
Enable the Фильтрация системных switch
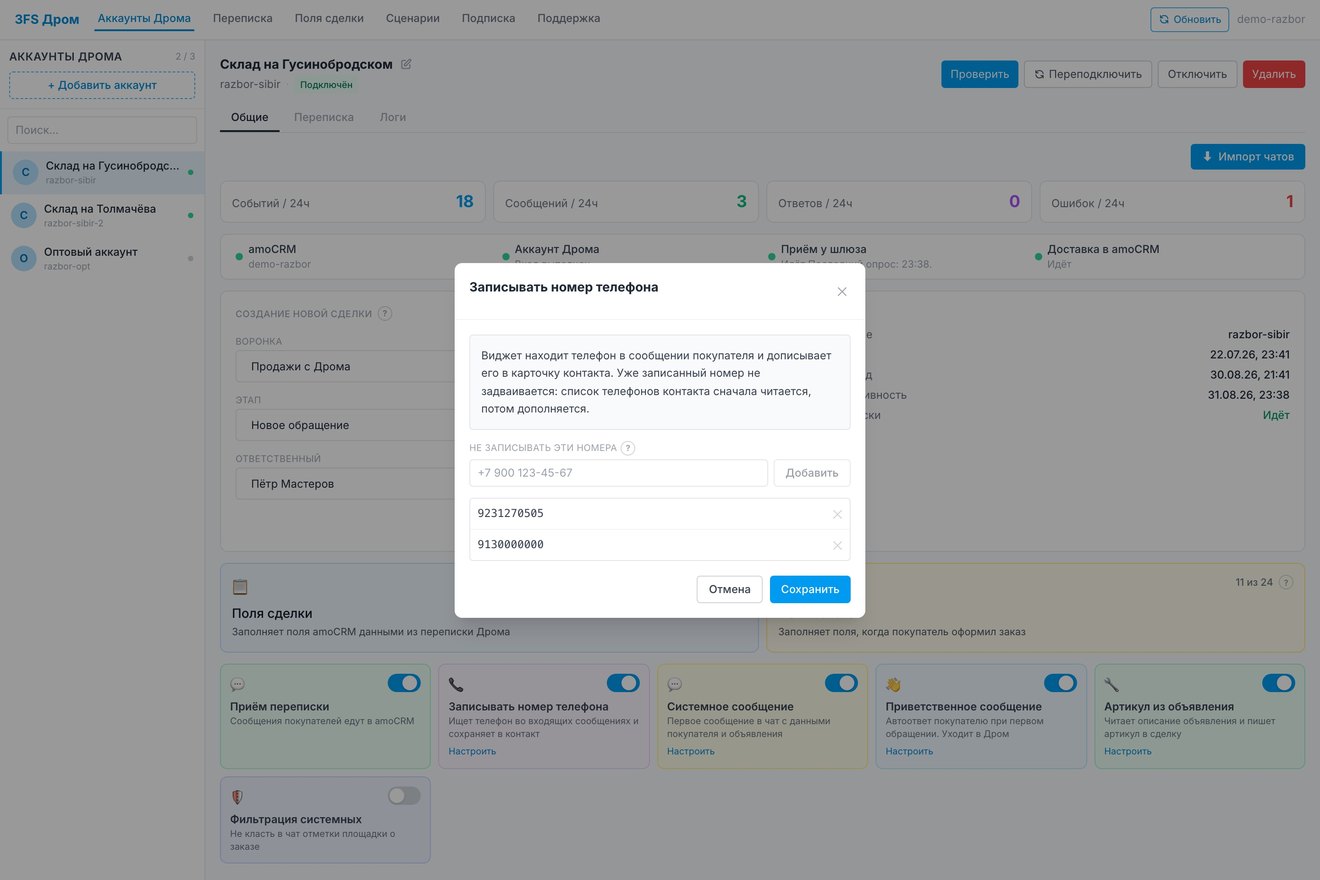[404, 796]
